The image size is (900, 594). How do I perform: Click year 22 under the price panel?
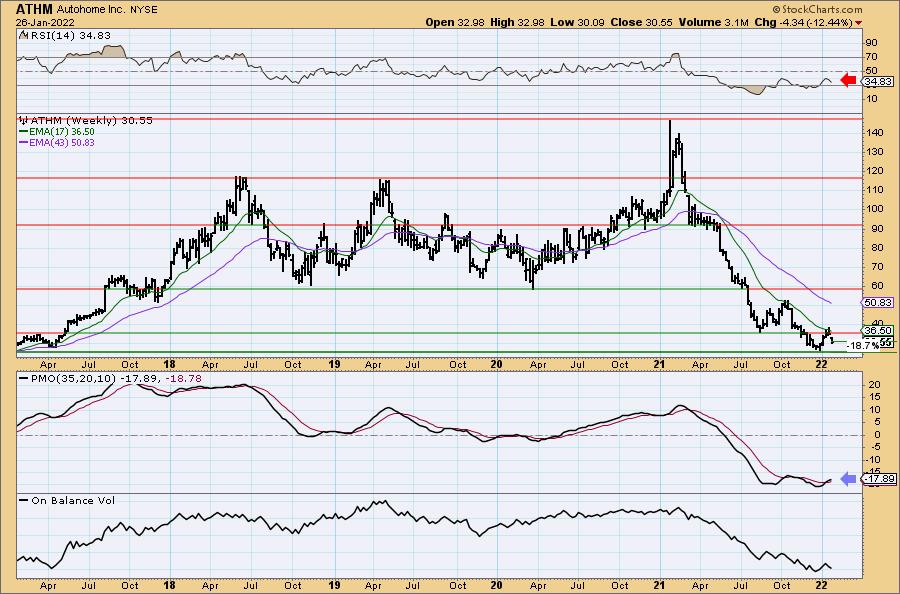click(822, 364)
